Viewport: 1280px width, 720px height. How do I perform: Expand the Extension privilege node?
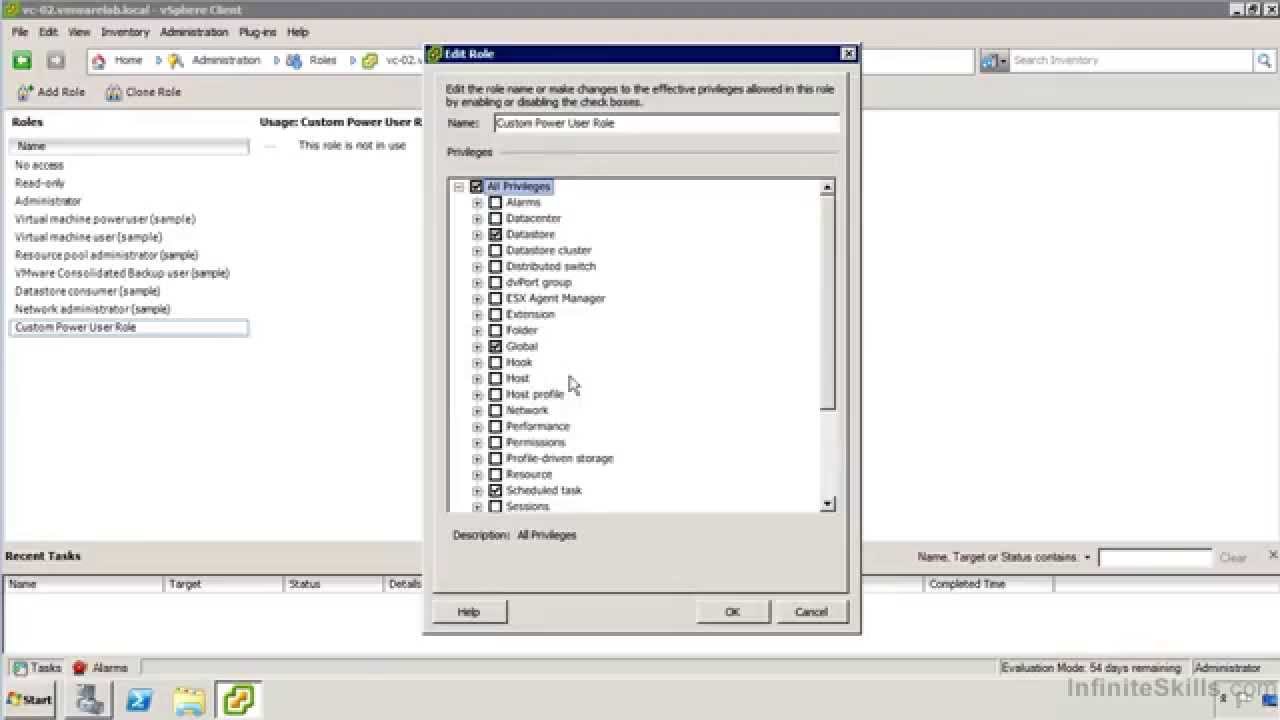(x=477, y=315)
